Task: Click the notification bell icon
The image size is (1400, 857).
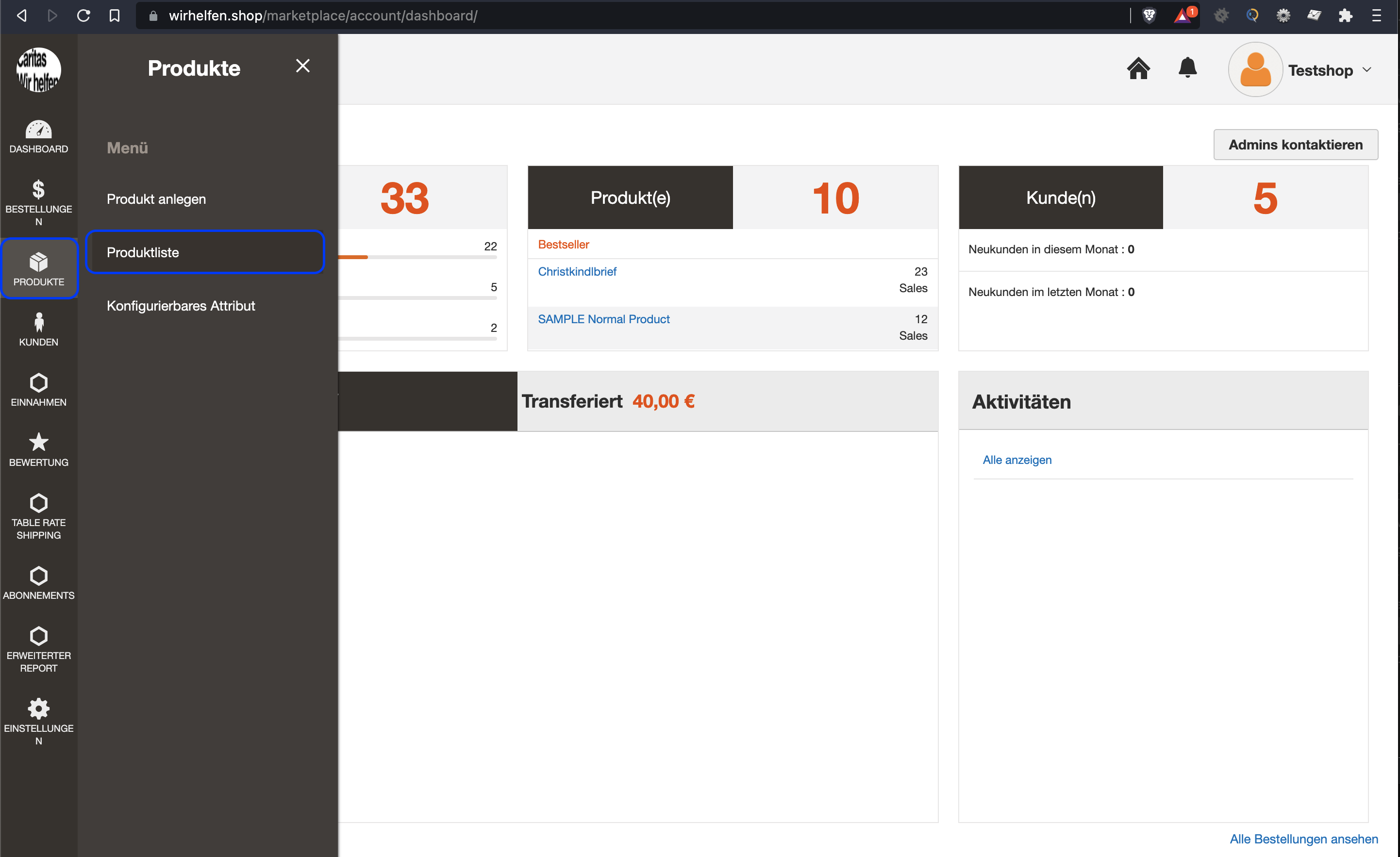Action: pyautogui.click(x=1187, y=68)
